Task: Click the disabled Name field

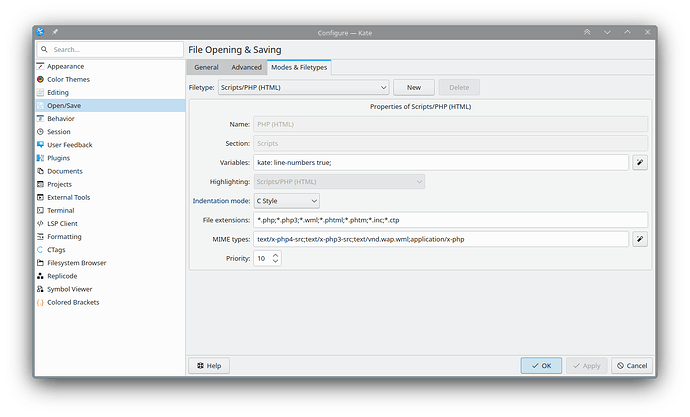Action: tap(451, 124)
